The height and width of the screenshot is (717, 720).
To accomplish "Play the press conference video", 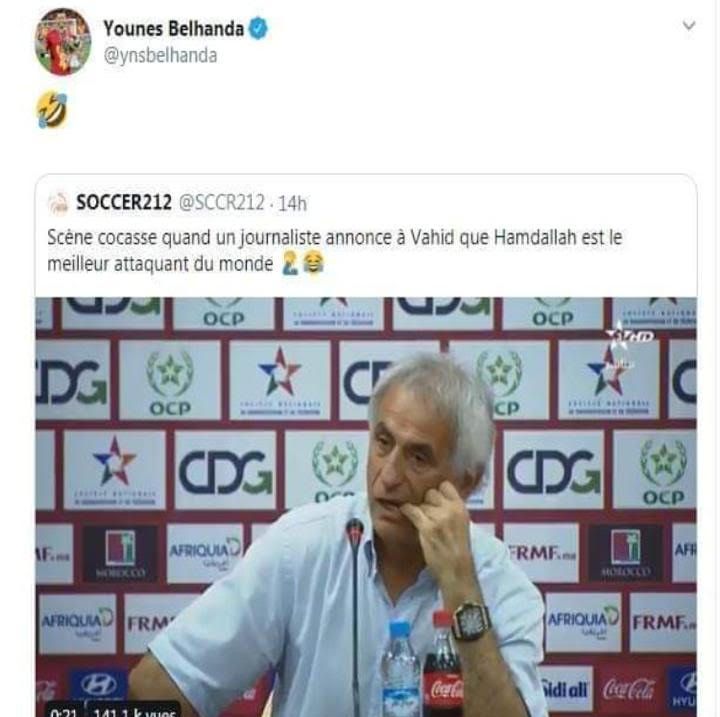I will tap(366, 507).
